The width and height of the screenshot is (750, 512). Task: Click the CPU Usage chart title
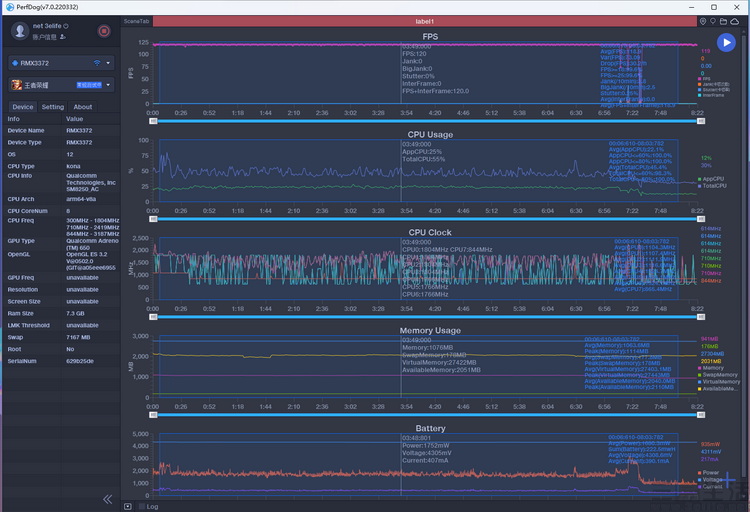pos(430,134)
